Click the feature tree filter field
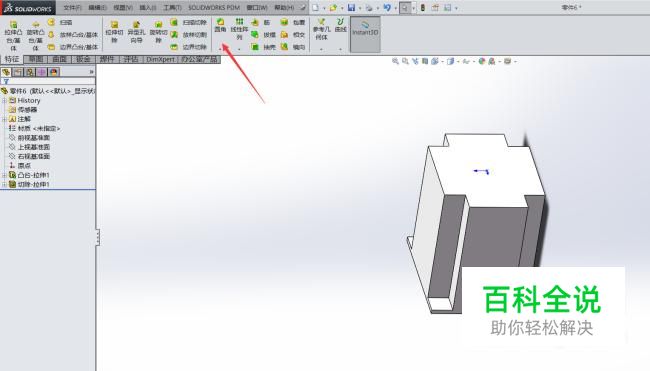650x371 pixels. (x=48, y=81)
